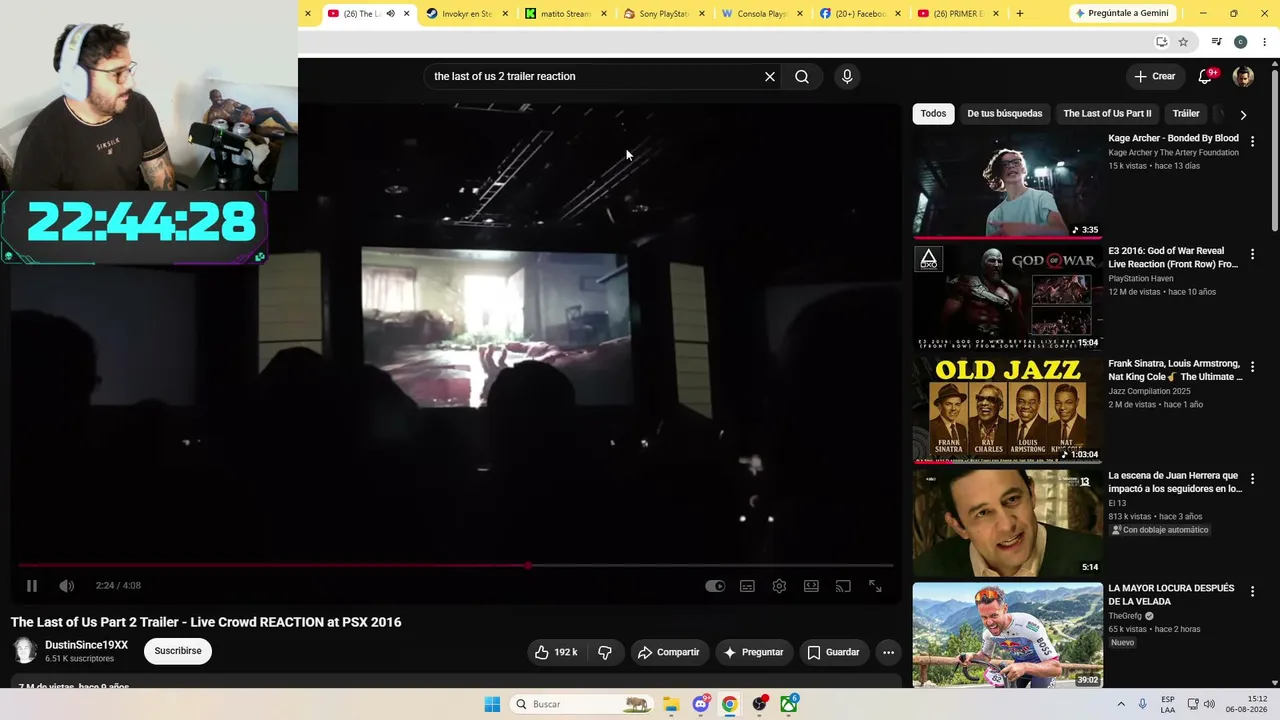The width and height of the screenshot is (1280, 720).
Task: Click Pregúntale a Gemini button
Action: [1121, 13]
